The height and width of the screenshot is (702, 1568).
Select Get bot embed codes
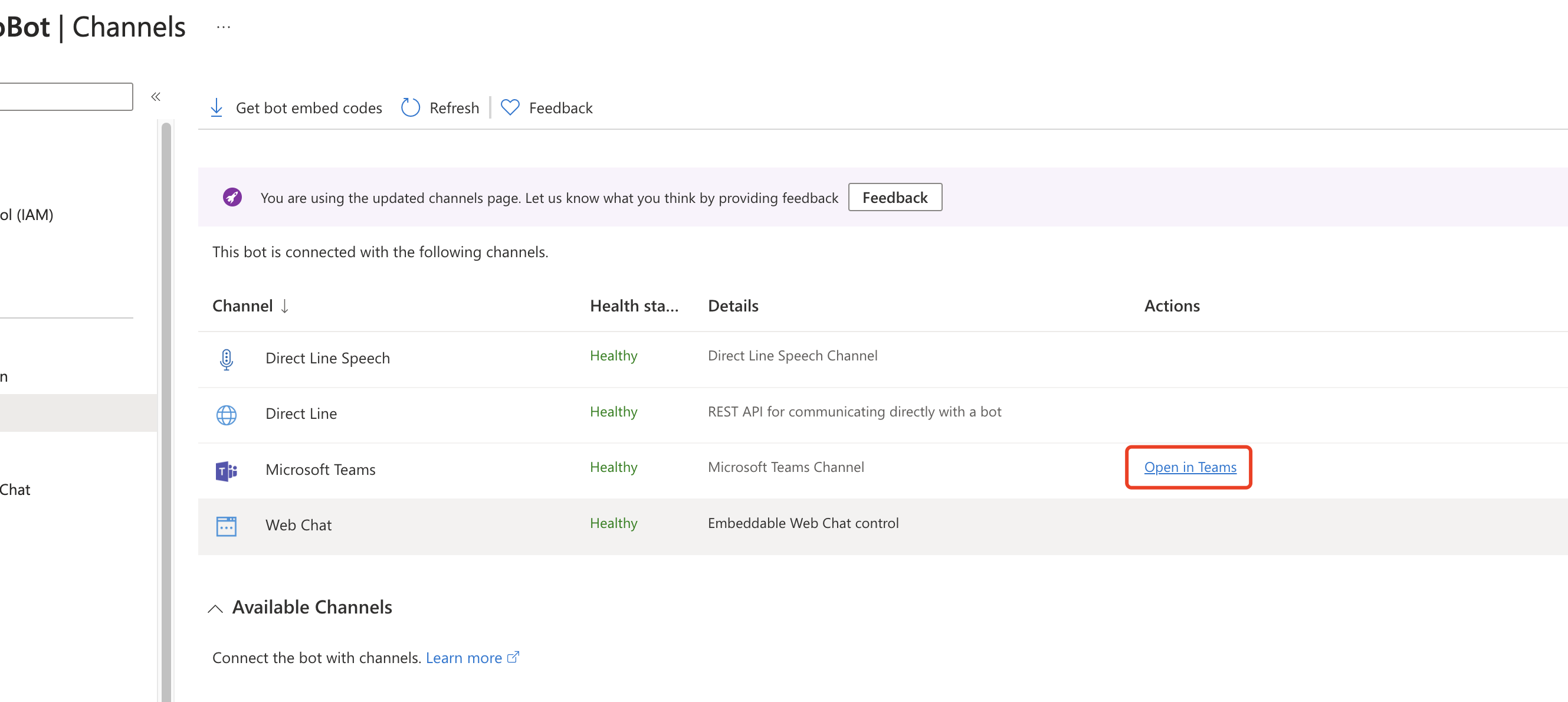click(309, 108)
